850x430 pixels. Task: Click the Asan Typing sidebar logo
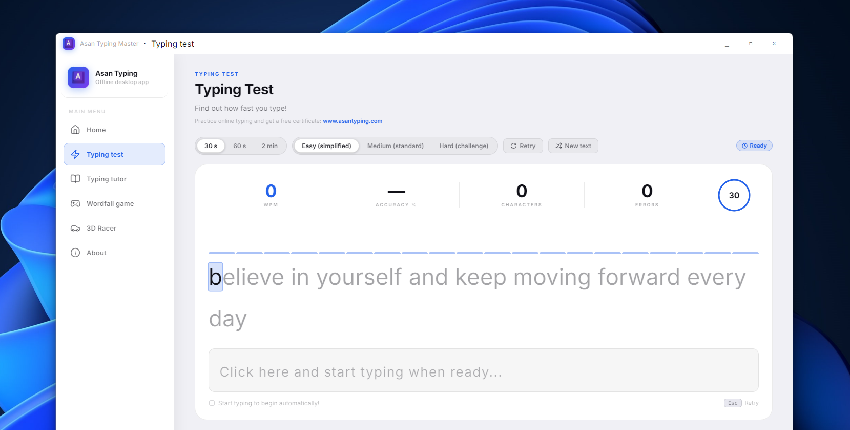(x=78, y=77)
